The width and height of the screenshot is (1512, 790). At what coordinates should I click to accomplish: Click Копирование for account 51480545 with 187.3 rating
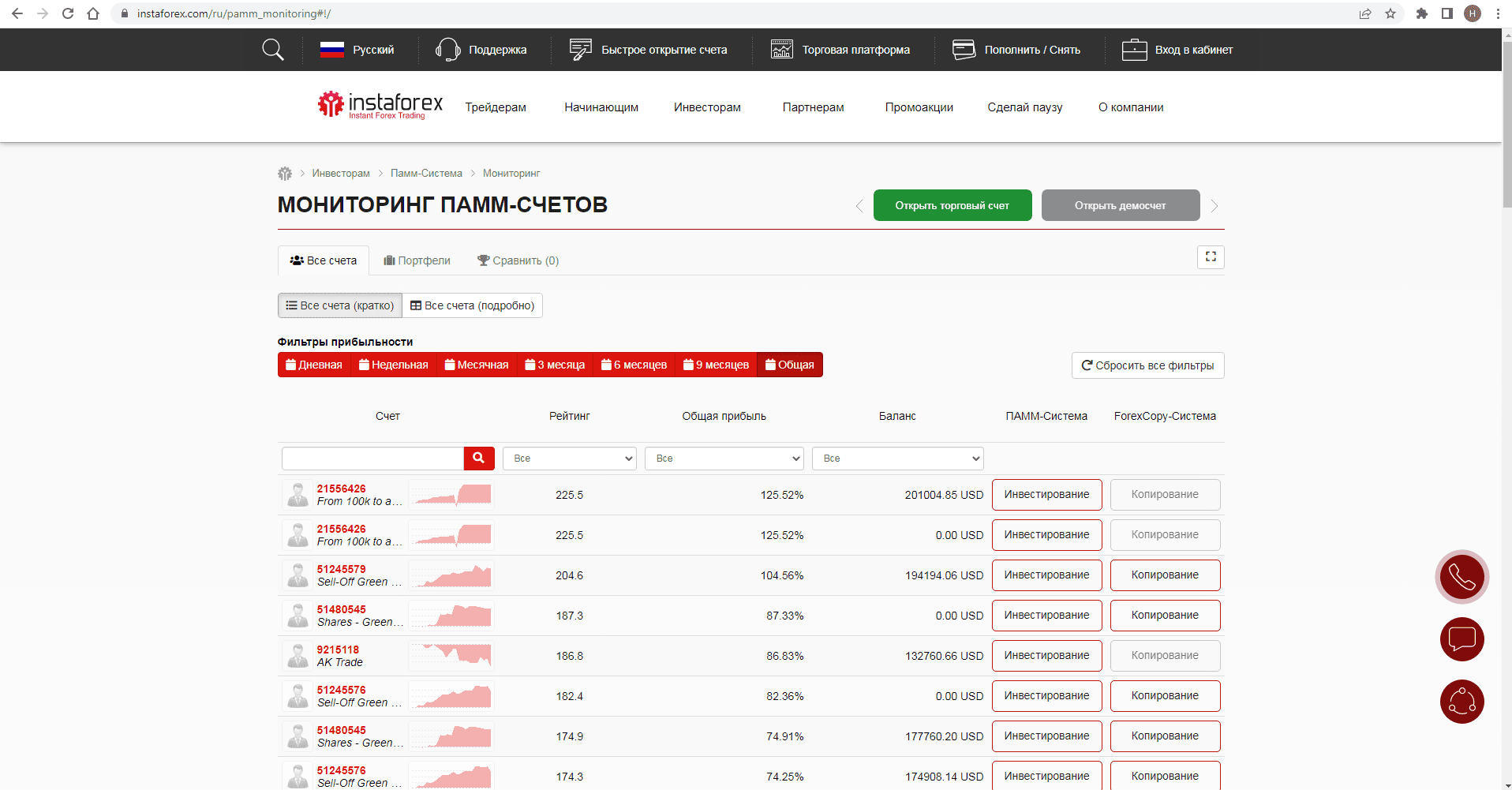pyautogui.click(x=1166, y=616)
